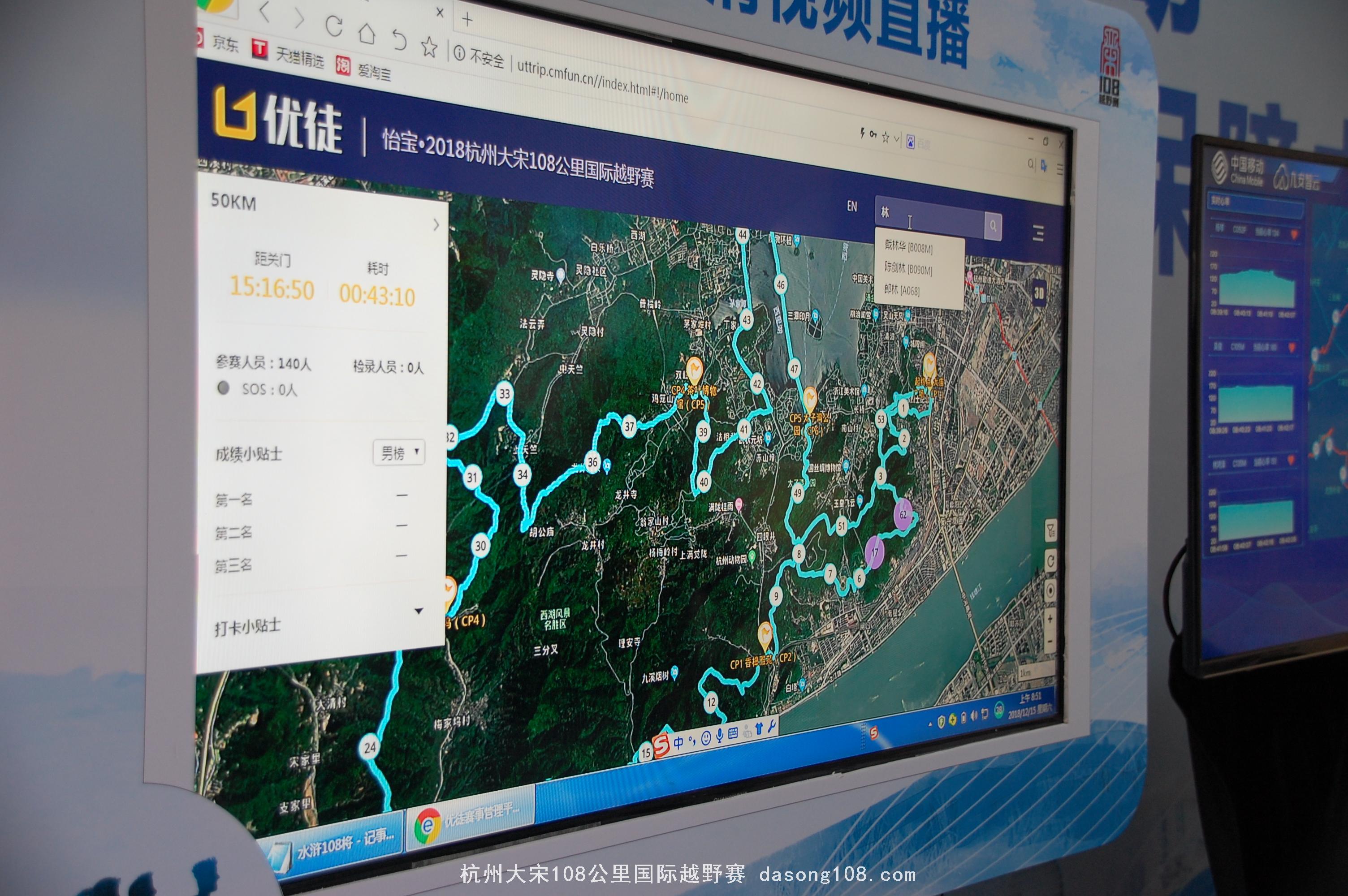Open Sogou soft keyboard icon

click(733, 734)
